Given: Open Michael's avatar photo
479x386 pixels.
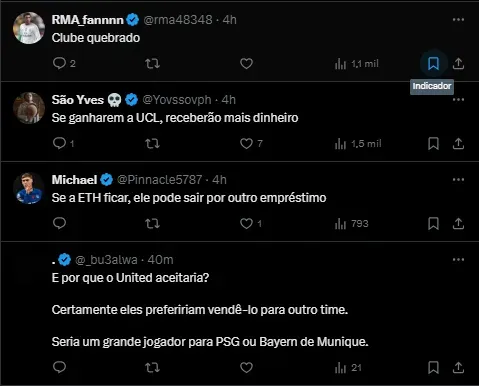Looking at the screenshot, I should click(x=29, y=188).
